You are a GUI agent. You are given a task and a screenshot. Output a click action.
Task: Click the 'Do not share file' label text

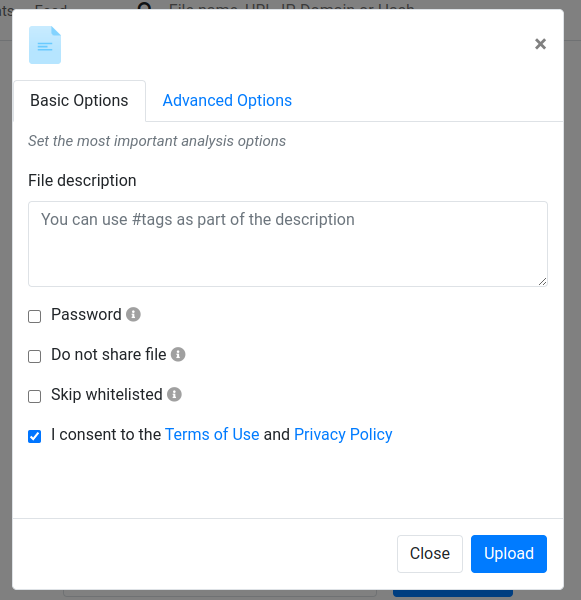tap(109, 354)
